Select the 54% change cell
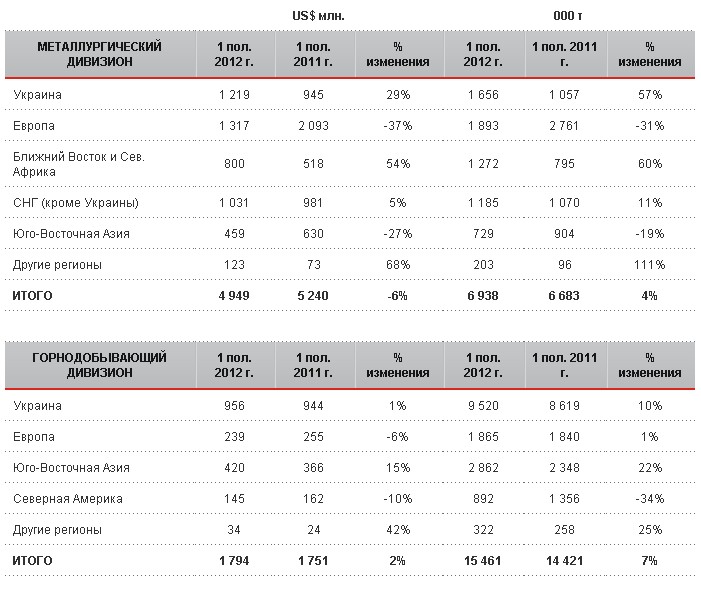The image size is (701, 594). (398, 164)
